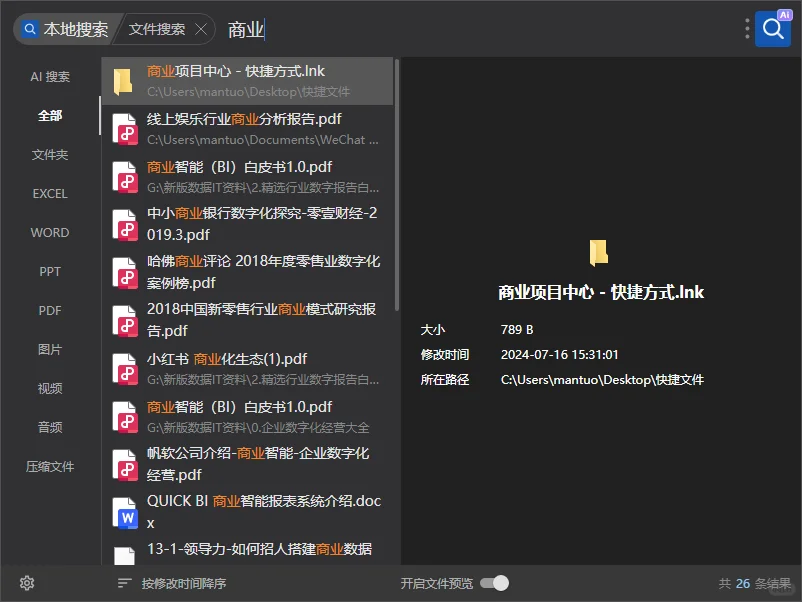This screenshot has width=802, height=602.
Task: Open the EXCEL category filter
Action: (49, 193)
